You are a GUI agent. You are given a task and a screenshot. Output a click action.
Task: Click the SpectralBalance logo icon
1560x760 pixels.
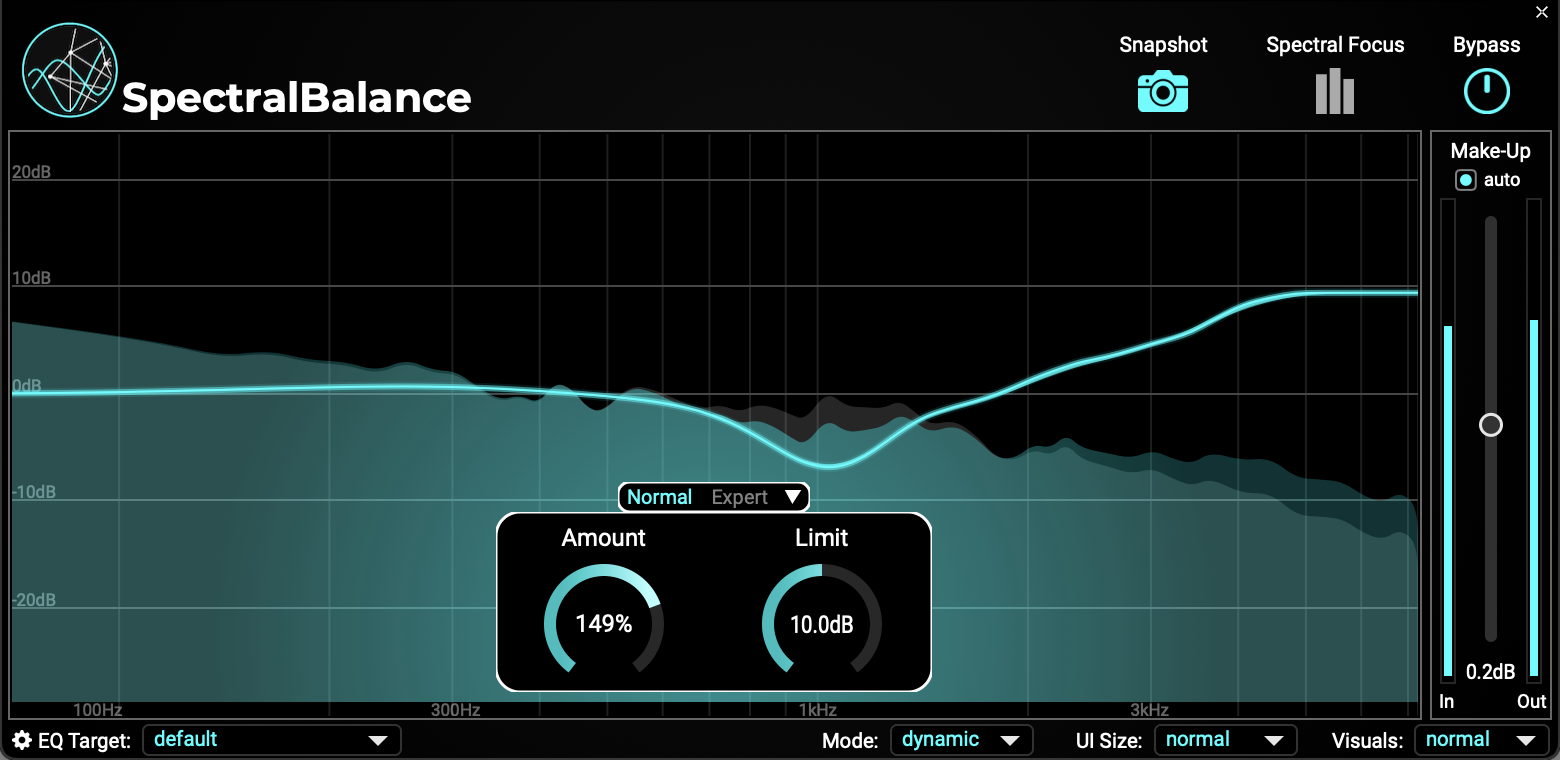(x=70, y=71)
